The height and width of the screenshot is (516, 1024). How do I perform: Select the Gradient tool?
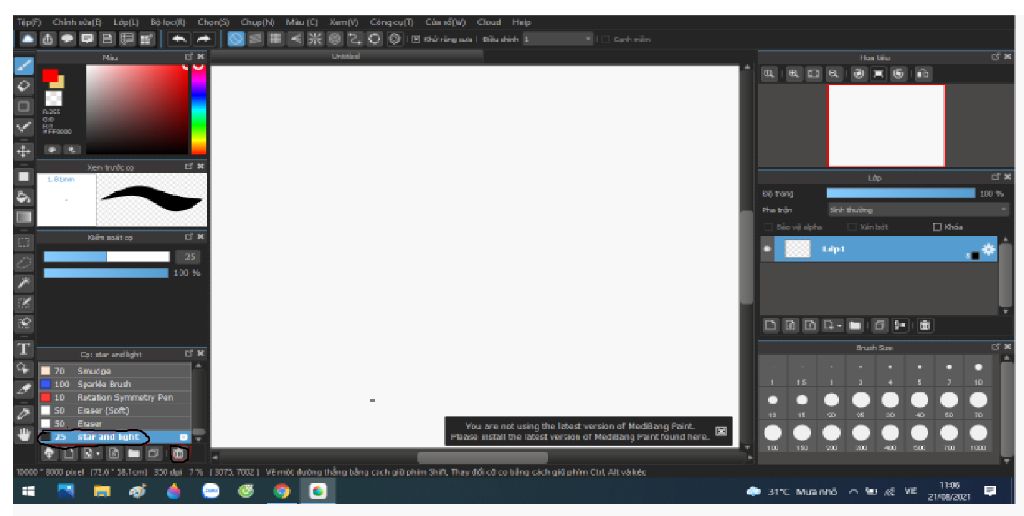tap(24, 218)
